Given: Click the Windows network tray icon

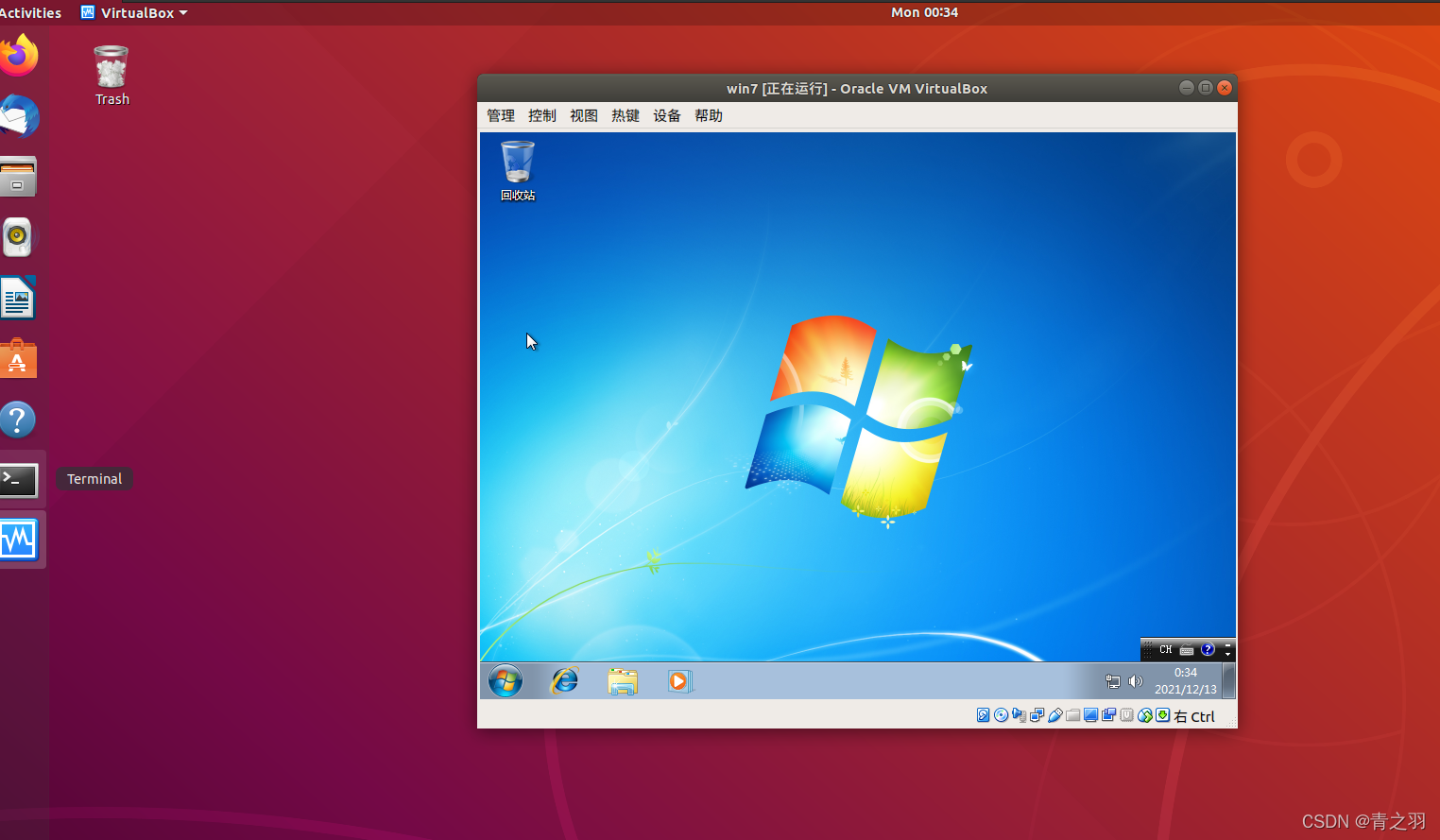Looking at the screenshot, I should tap(1113, 681).
